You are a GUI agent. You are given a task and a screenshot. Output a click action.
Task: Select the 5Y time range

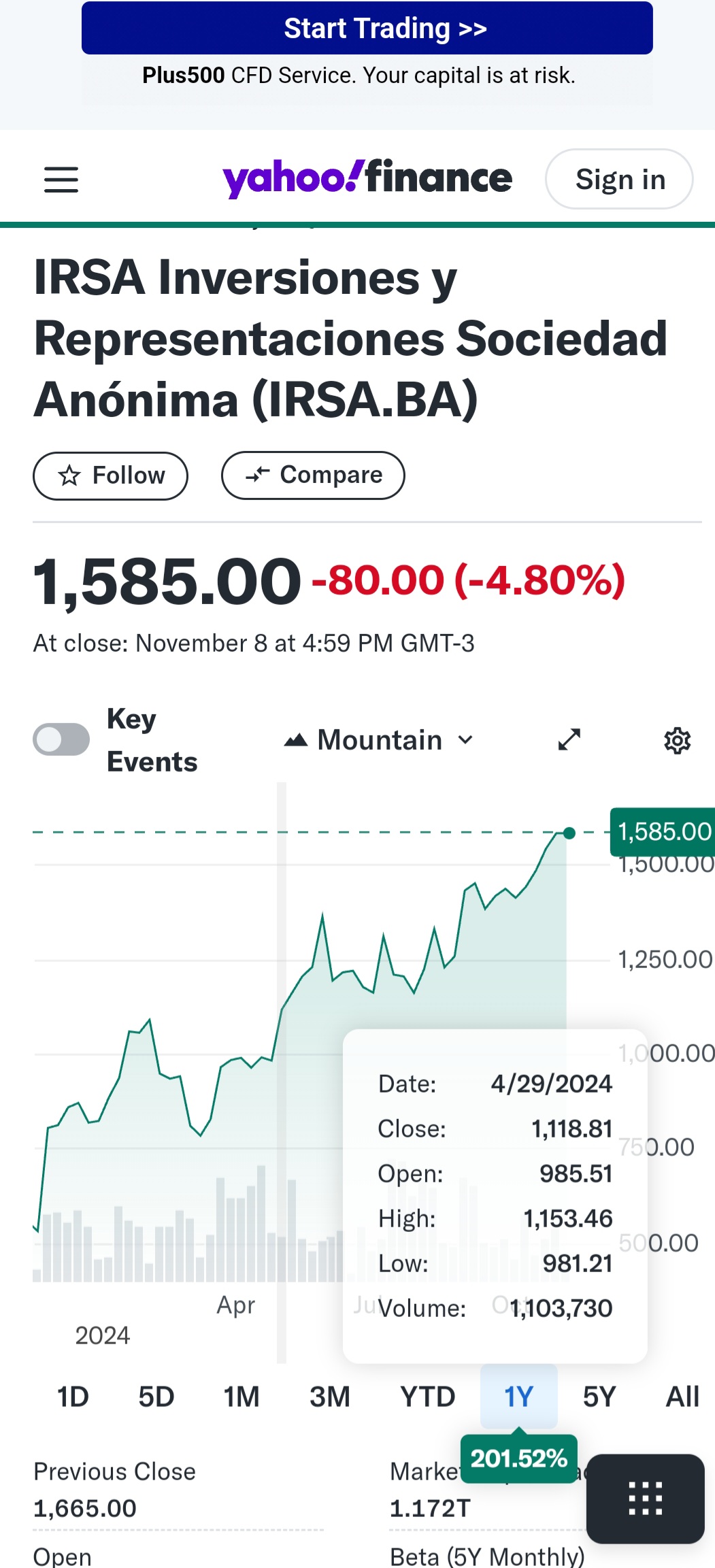coord(599,1397)
